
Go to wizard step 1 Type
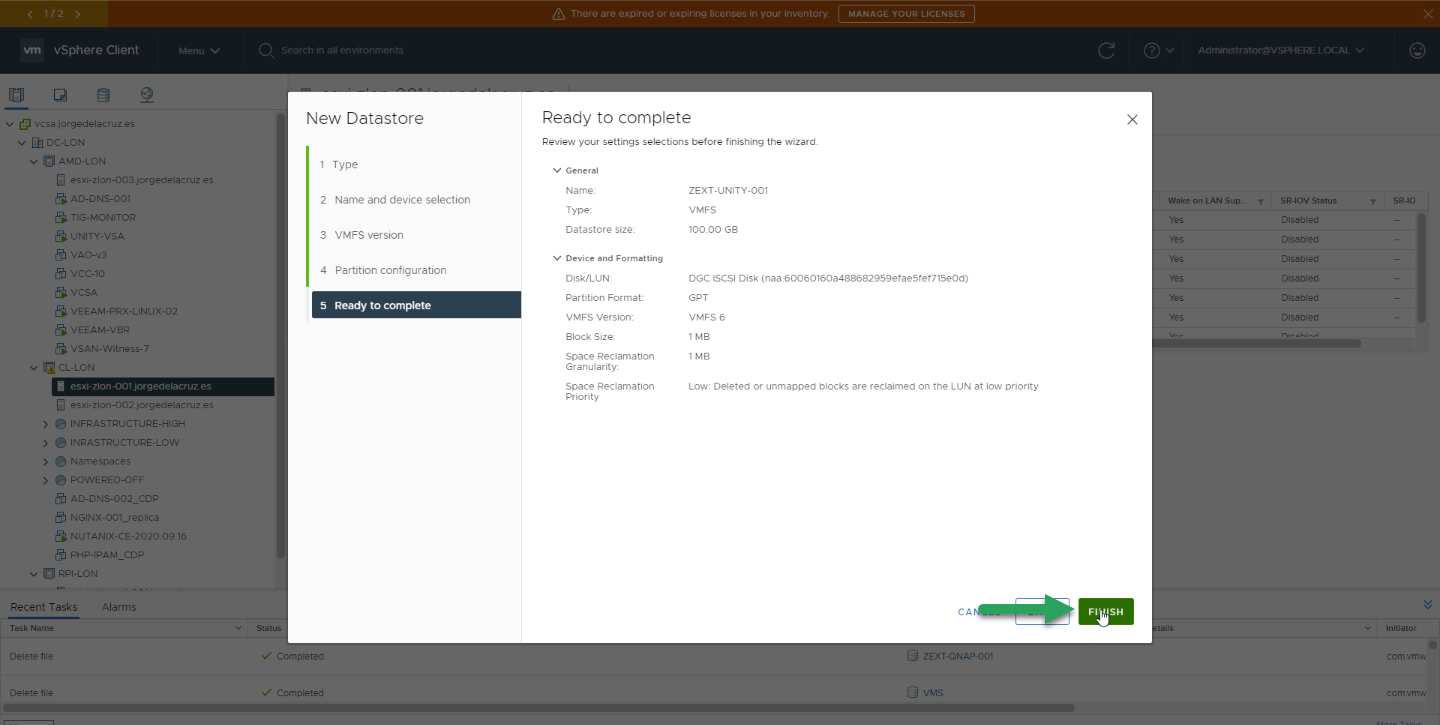point(415,164)
